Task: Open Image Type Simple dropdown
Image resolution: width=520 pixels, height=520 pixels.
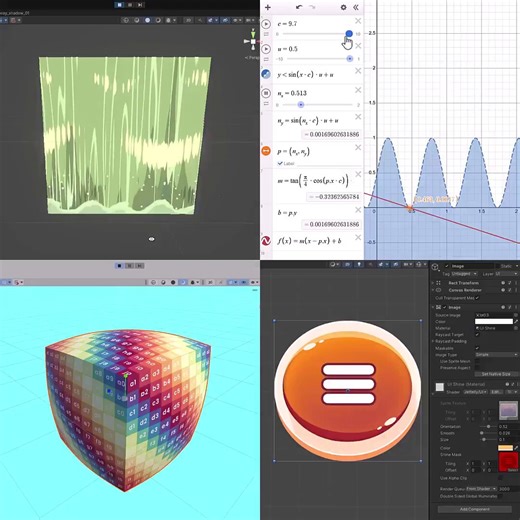Action: coord(496,355)
